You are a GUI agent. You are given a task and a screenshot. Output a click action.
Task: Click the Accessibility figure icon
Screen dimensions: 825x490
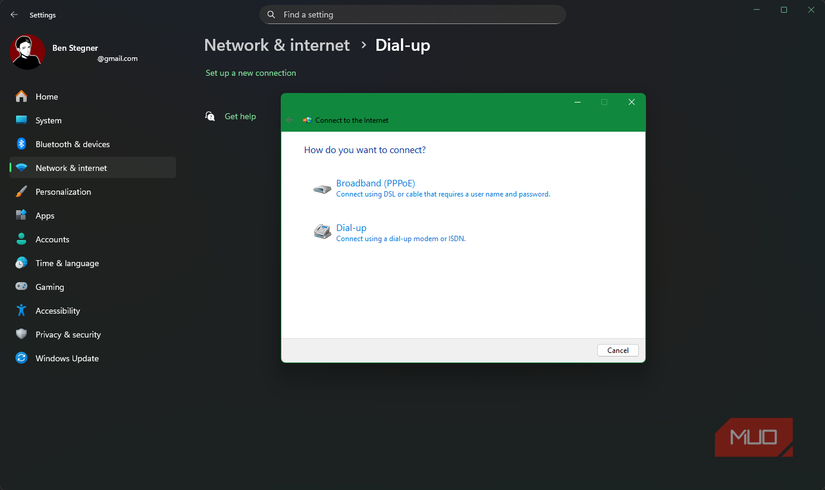pos(21,311)
